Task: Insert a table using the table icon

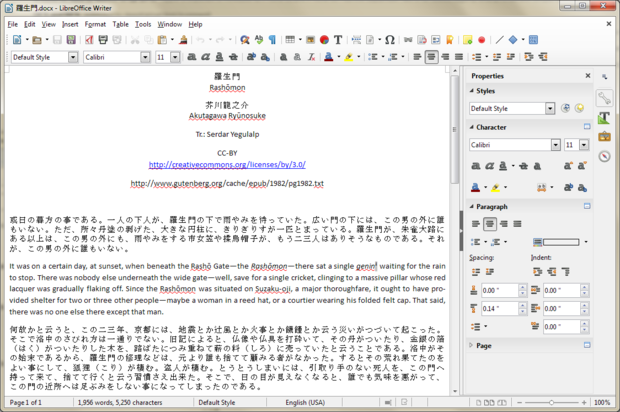Action: [290, 40]
